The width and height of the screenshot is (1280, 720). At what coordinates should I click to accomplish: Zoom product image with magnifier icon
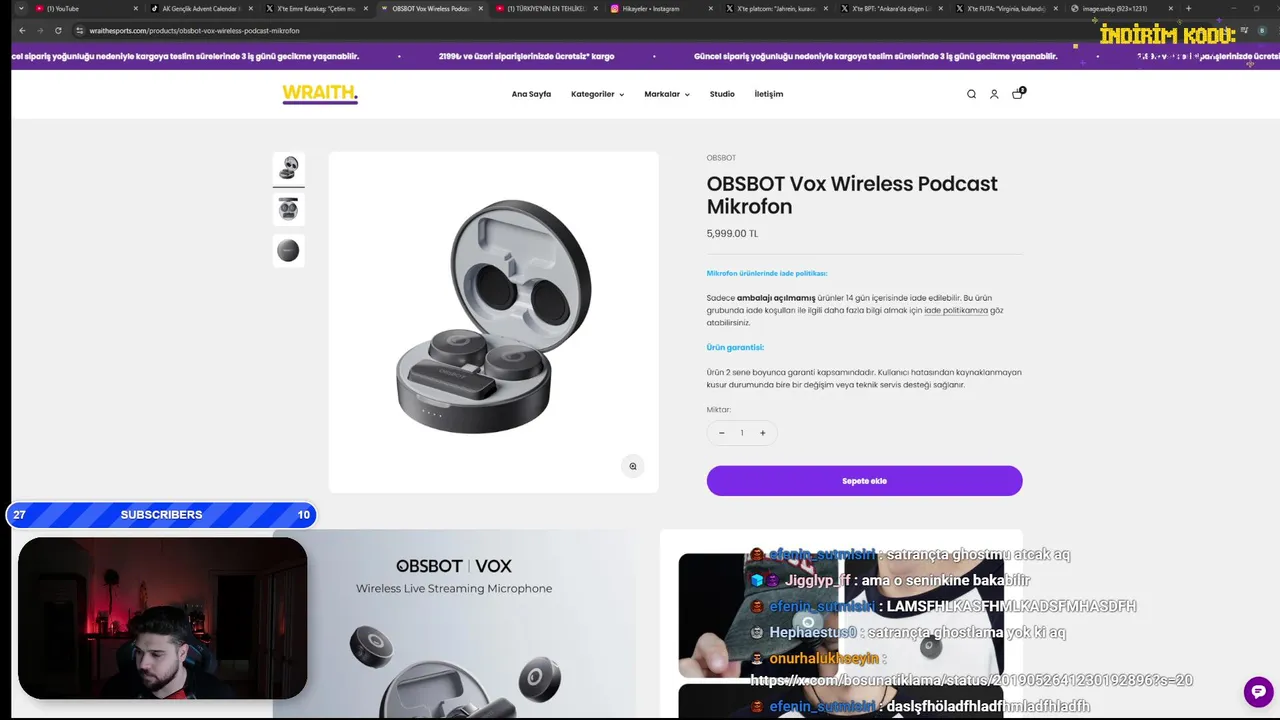[x=632, y=466]
